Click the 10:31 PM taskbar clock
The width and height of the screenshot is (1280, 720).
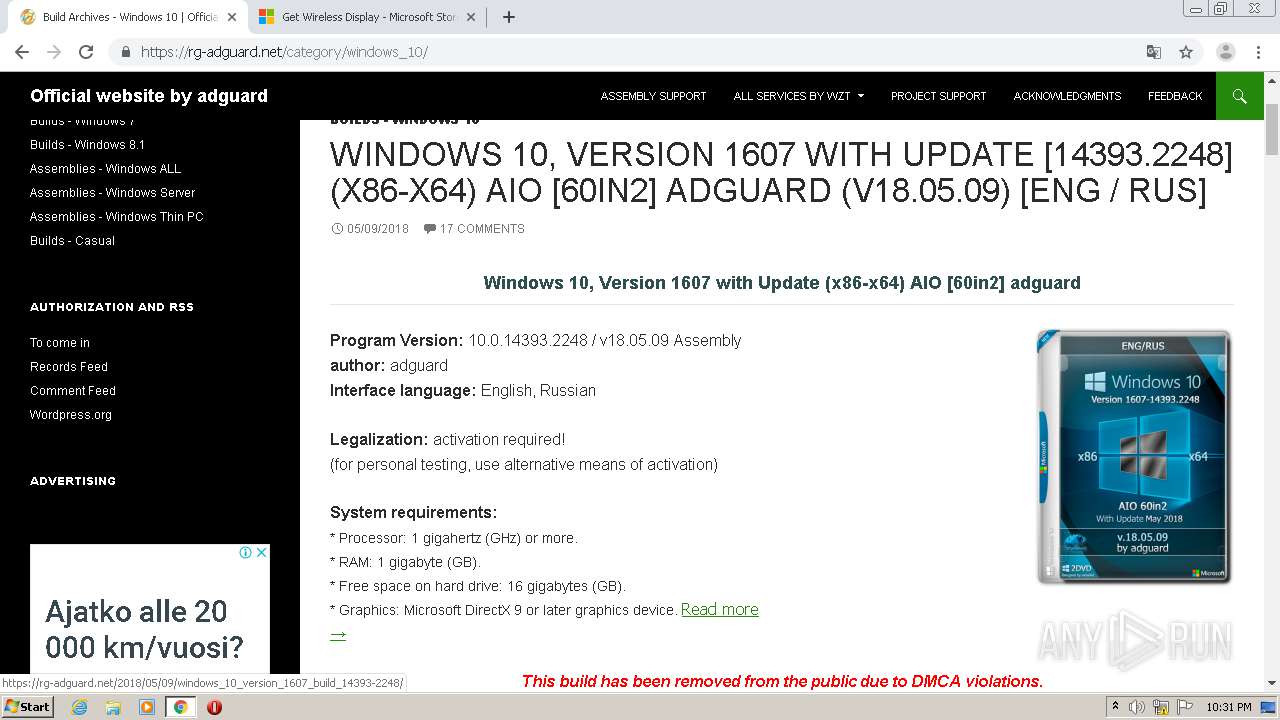(x=1228, y=707)
